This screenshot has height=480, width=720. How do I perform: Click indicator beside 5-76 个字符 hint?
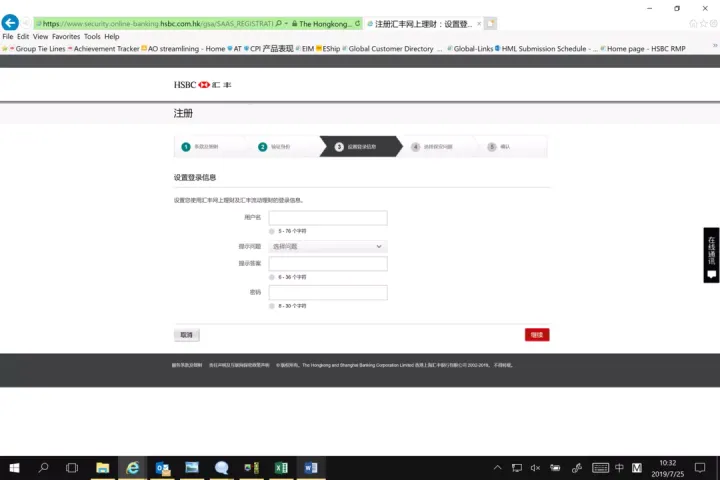pos(272,231)
